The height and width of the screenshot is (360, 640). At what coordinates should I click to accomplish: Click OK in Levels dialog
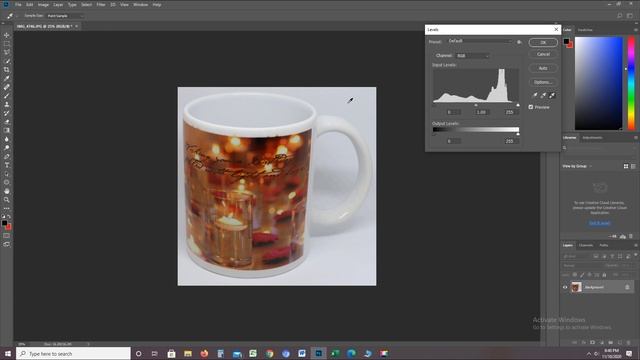point(543,42)
